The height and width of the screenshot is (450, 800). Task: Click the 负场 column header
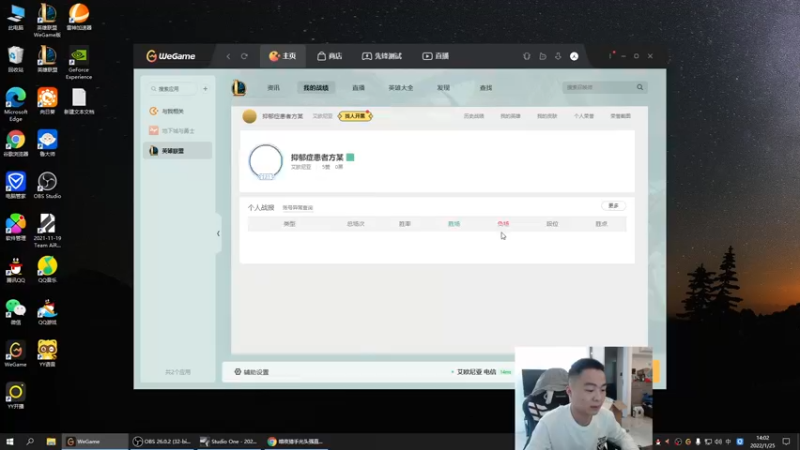point(503,223)
